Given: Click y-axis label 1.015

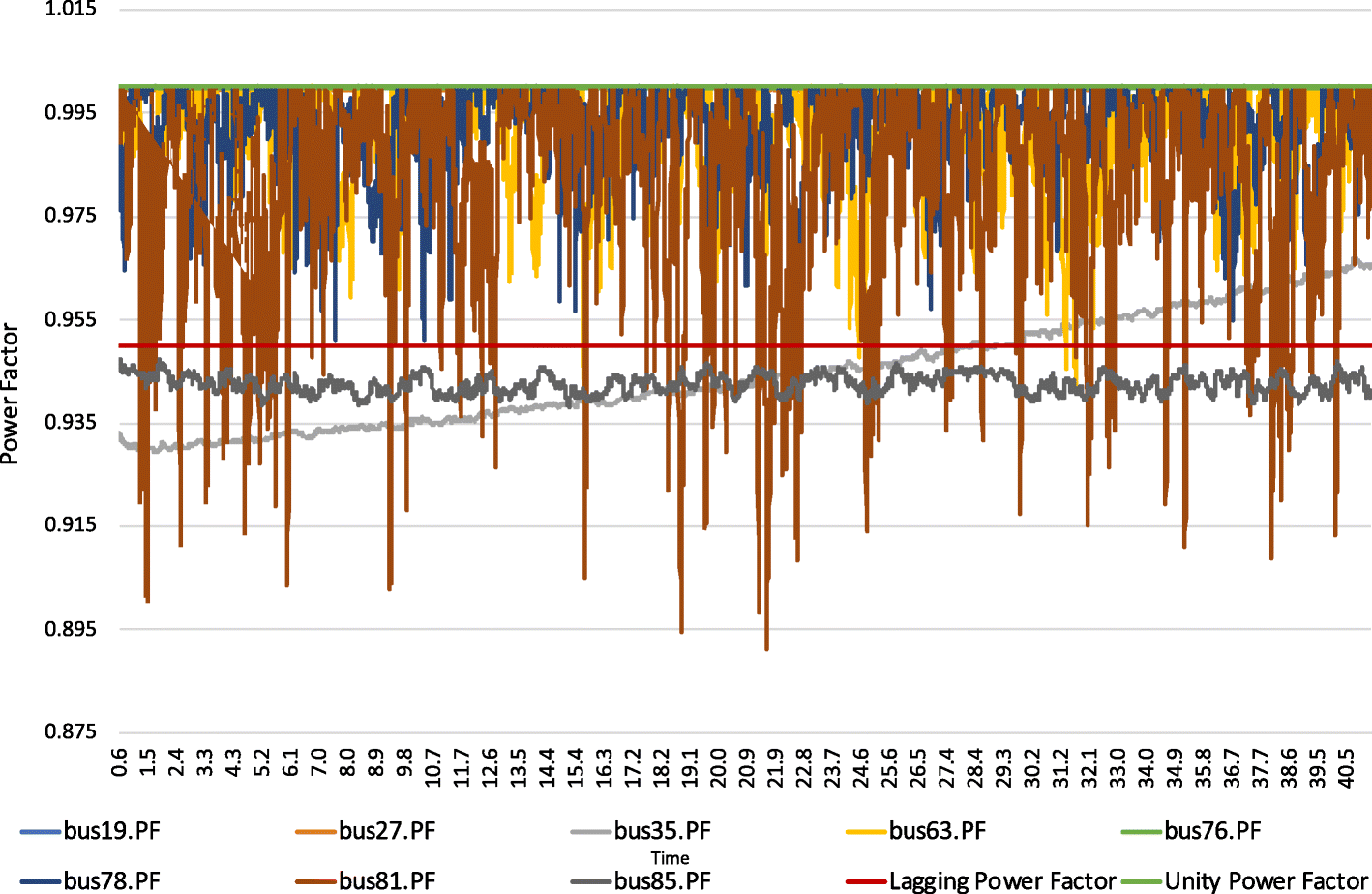Looking at the screenshot, I should (x=72, y=10).
